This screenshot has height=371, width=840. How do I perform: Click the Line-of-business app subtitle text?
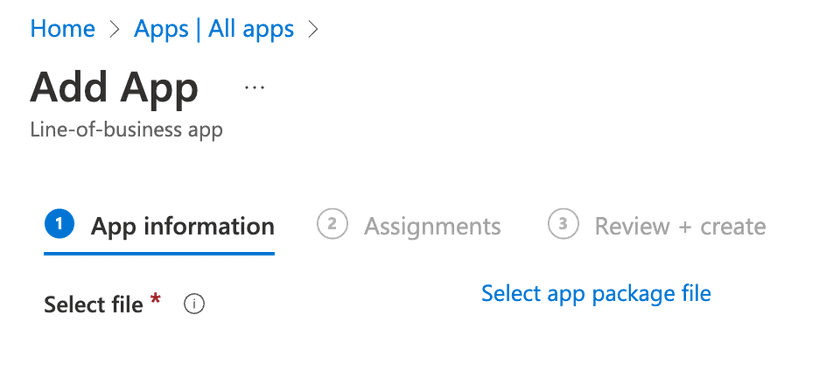pos(126,130)
